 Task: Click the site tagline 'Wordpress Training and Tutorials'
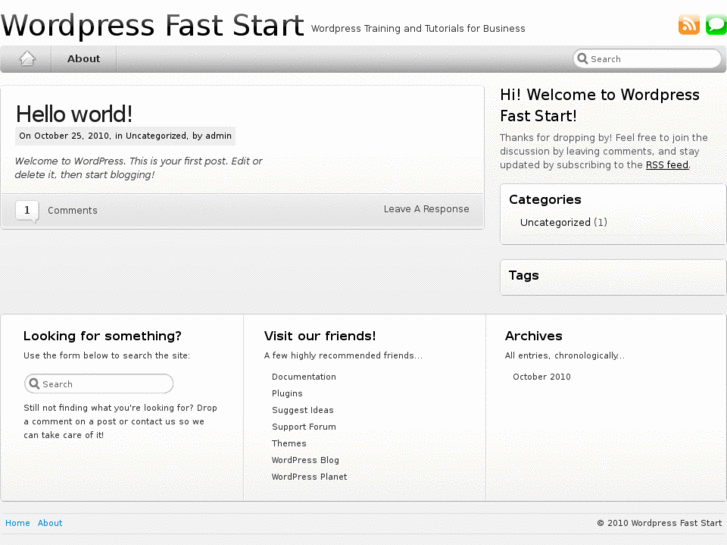[418, 29]
